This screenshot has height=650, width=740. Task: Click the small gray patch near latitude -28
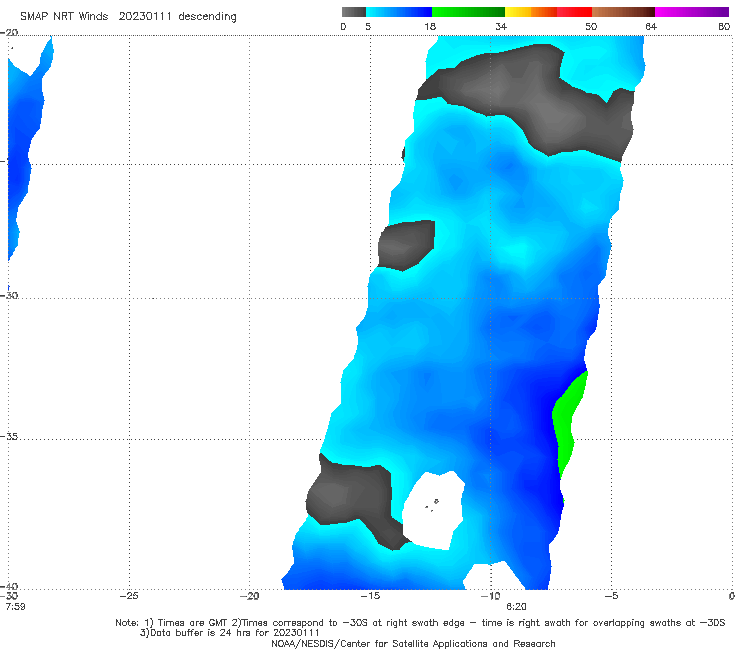[406, 245]
